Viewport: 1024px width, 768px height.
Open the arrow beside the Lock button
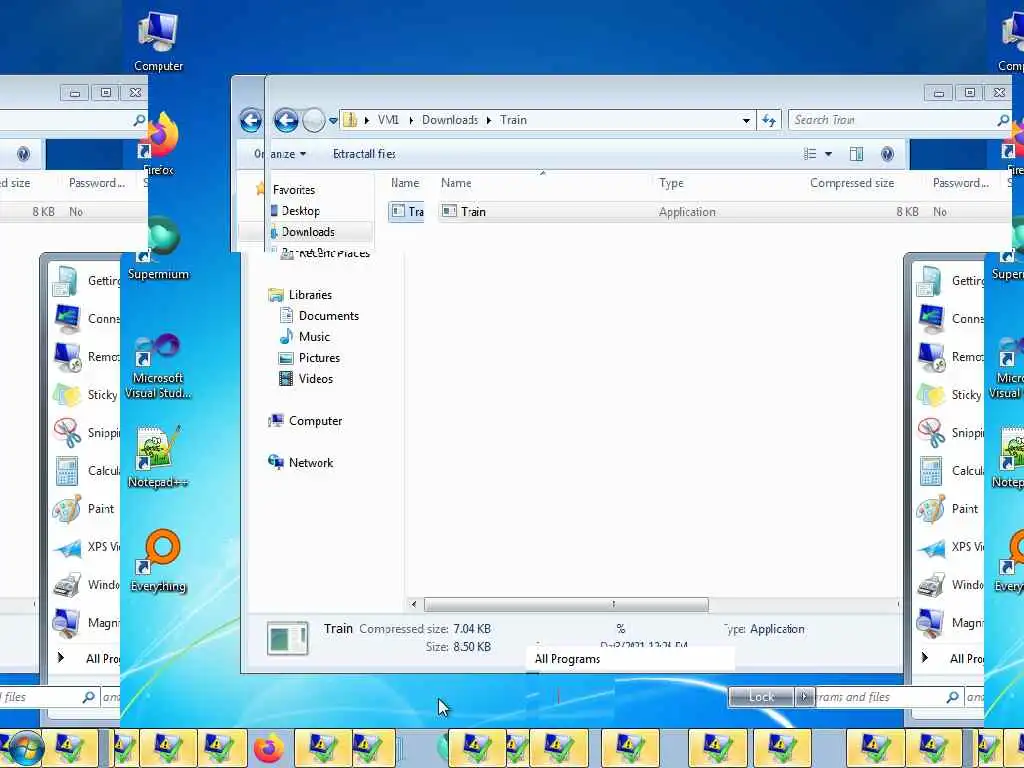[804, 697]
